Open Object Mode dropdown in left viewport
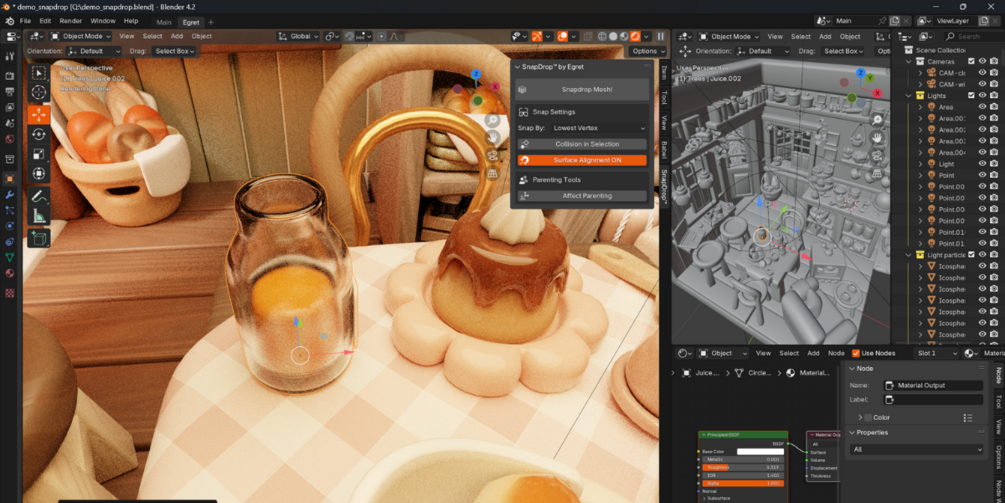Viewport: 1005px width, 503px height. (81, 37)
